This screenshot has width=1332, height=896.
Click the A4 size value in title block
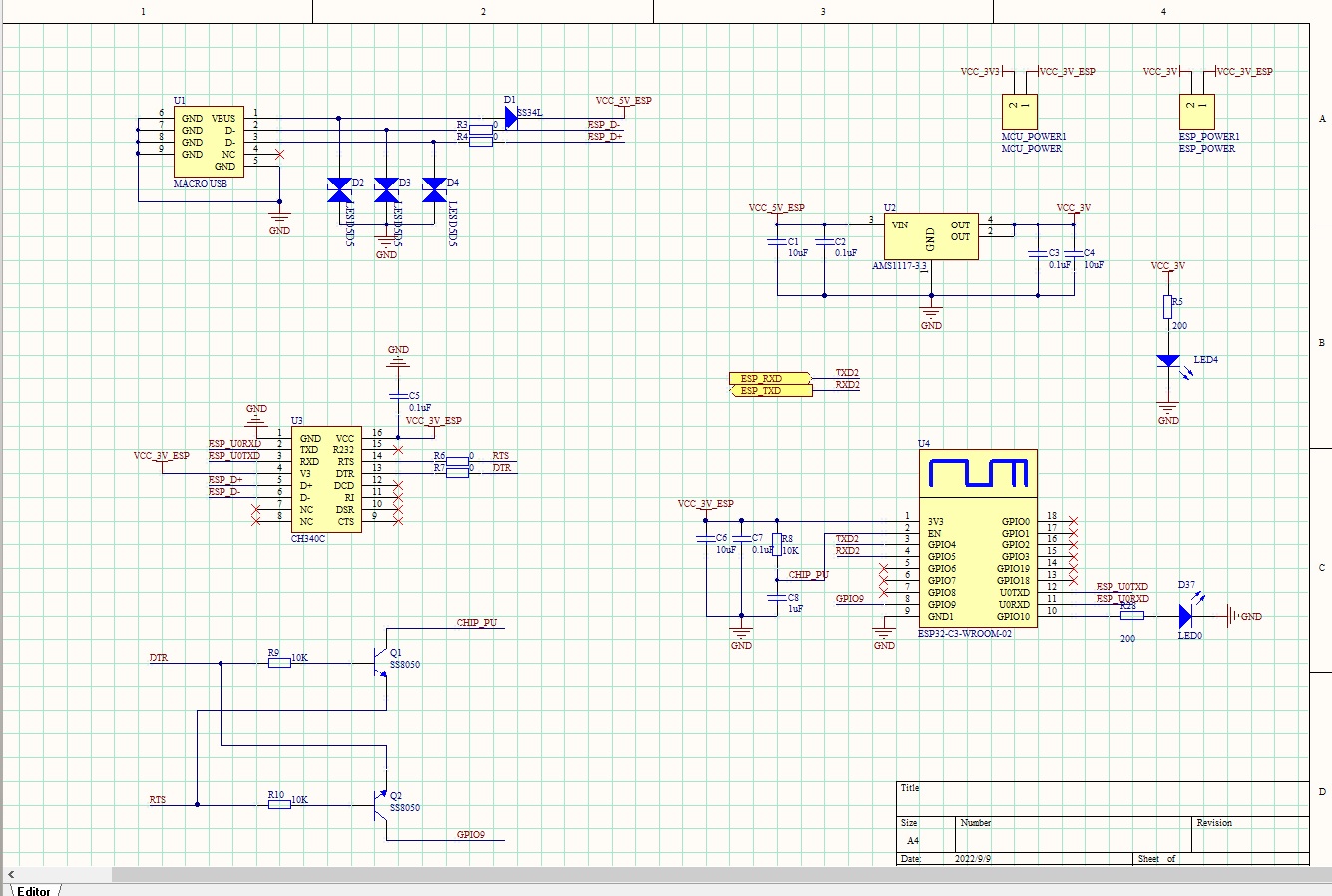[x=913, y=841]
